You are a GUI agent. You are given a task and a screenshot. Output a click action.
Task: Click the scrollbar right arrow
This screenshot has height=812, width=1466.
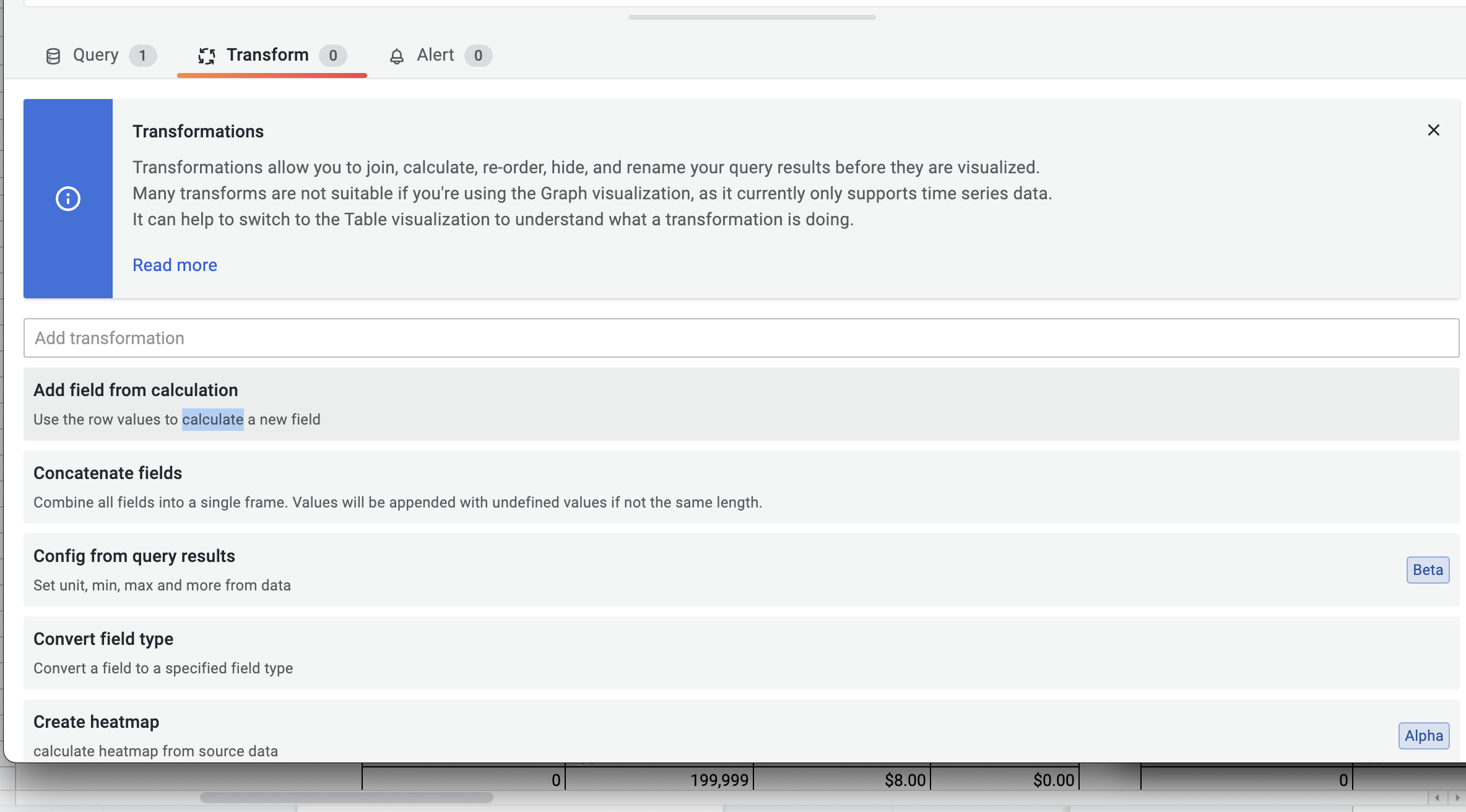click(1457, 798)
